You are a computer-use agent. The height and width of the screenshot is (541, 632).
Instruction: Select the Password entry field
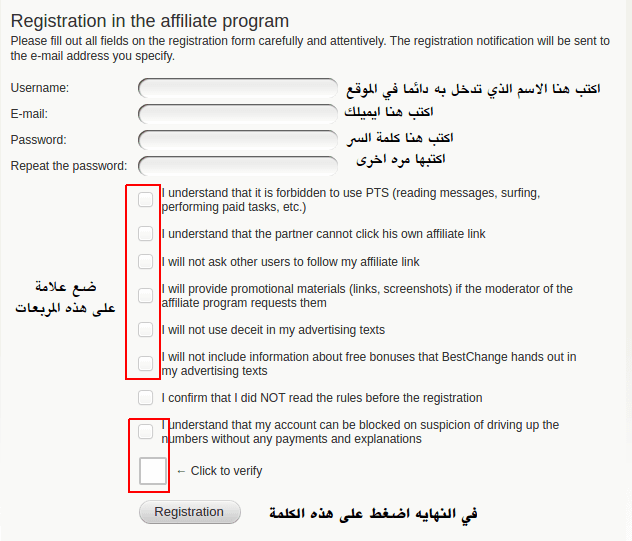[238, 140]
